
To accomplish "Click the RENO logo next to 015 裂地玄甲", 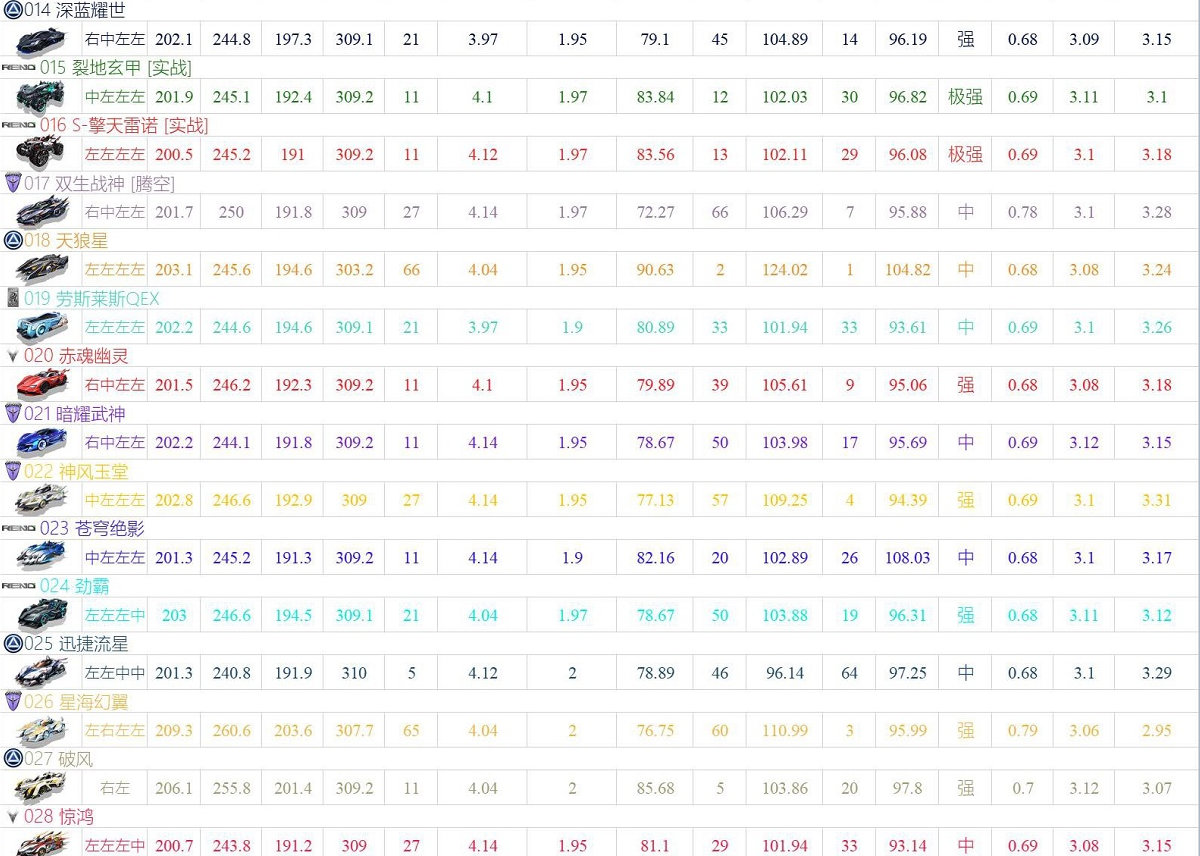I will [x=18, y=68].
